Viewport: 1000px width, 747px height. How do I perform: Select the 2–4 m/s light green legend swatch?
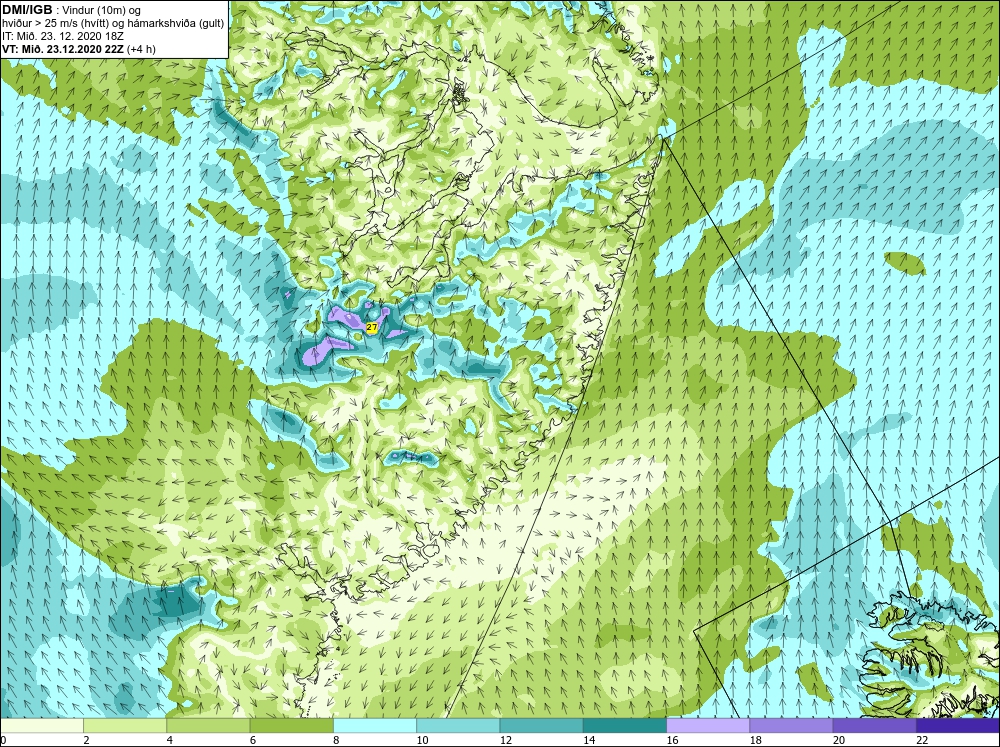pyautogui.click(x=125, y=725)
